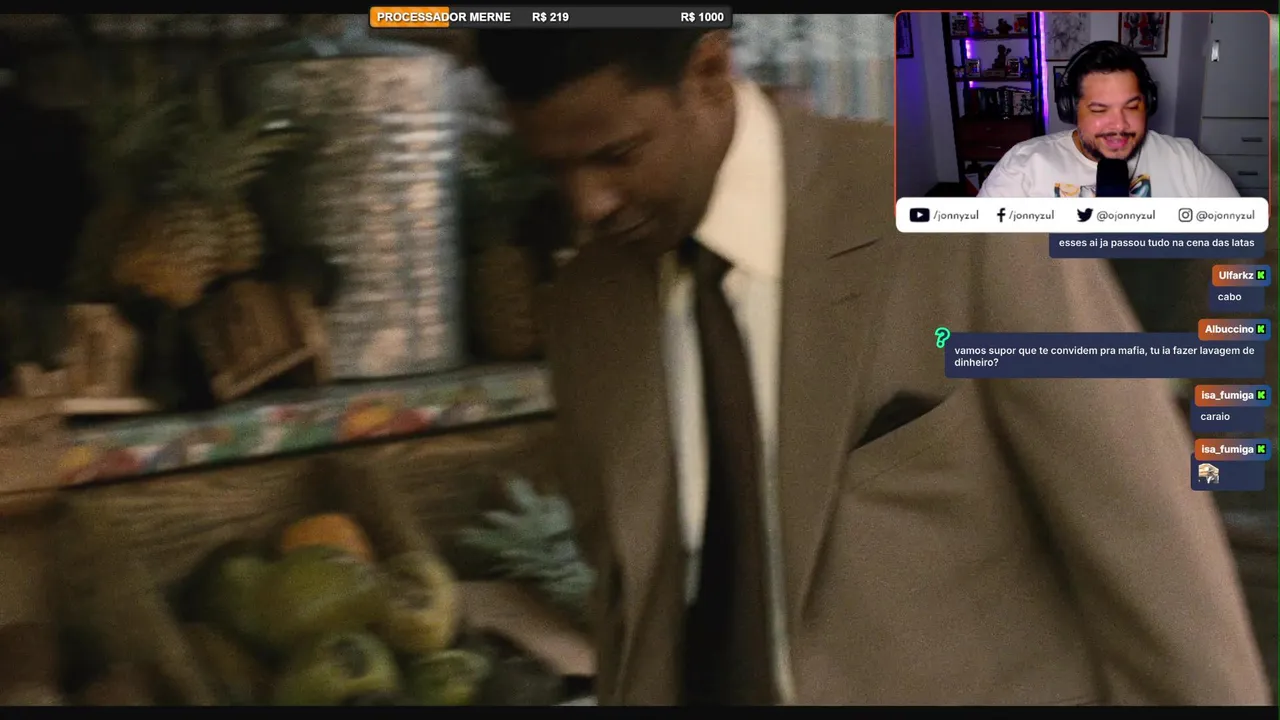
Task: Click the badge next to Ulfarkz
Action: click(1261, 275)
